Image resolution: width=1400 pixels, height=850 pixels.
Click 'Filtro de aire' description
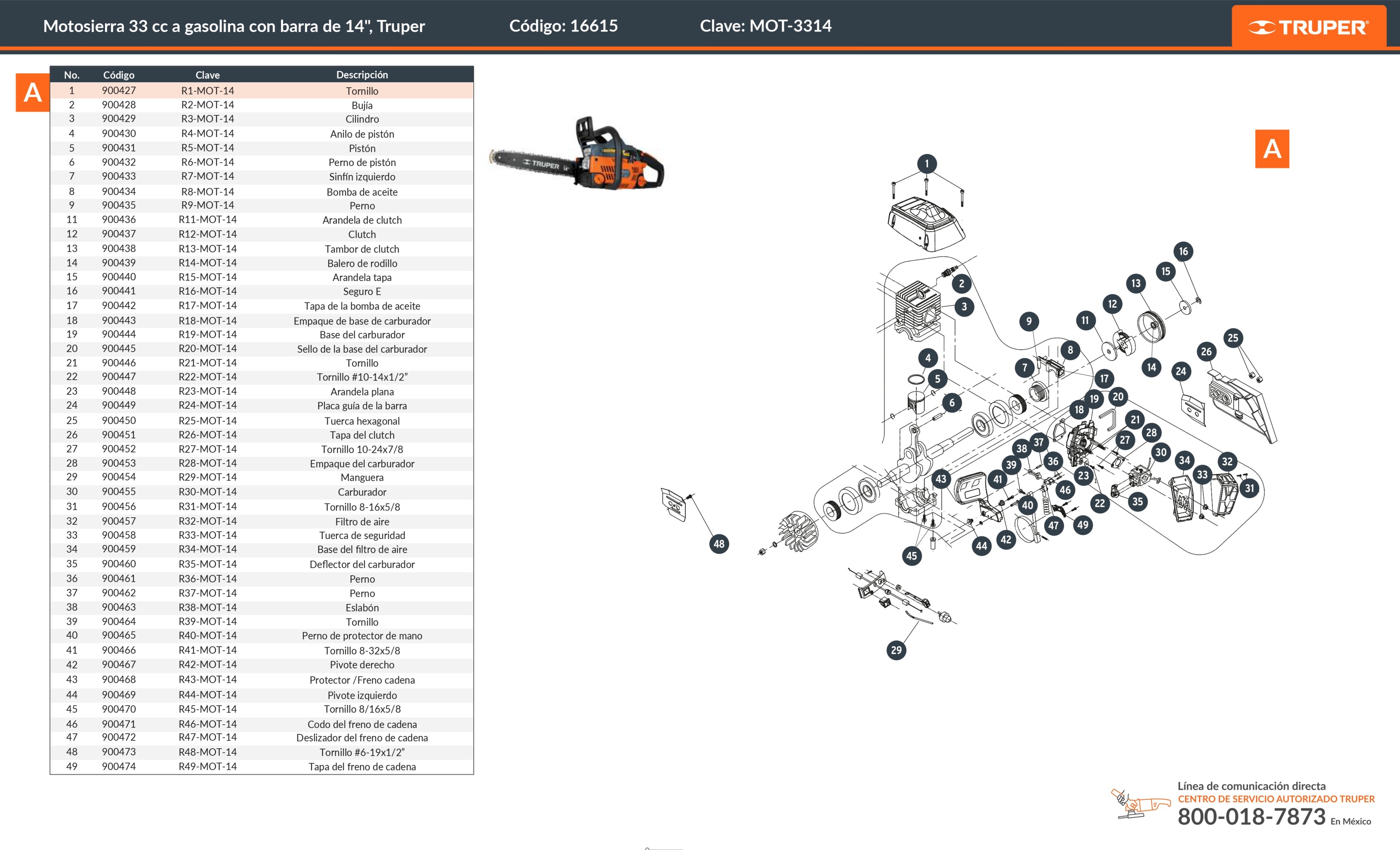pos(362,522)
